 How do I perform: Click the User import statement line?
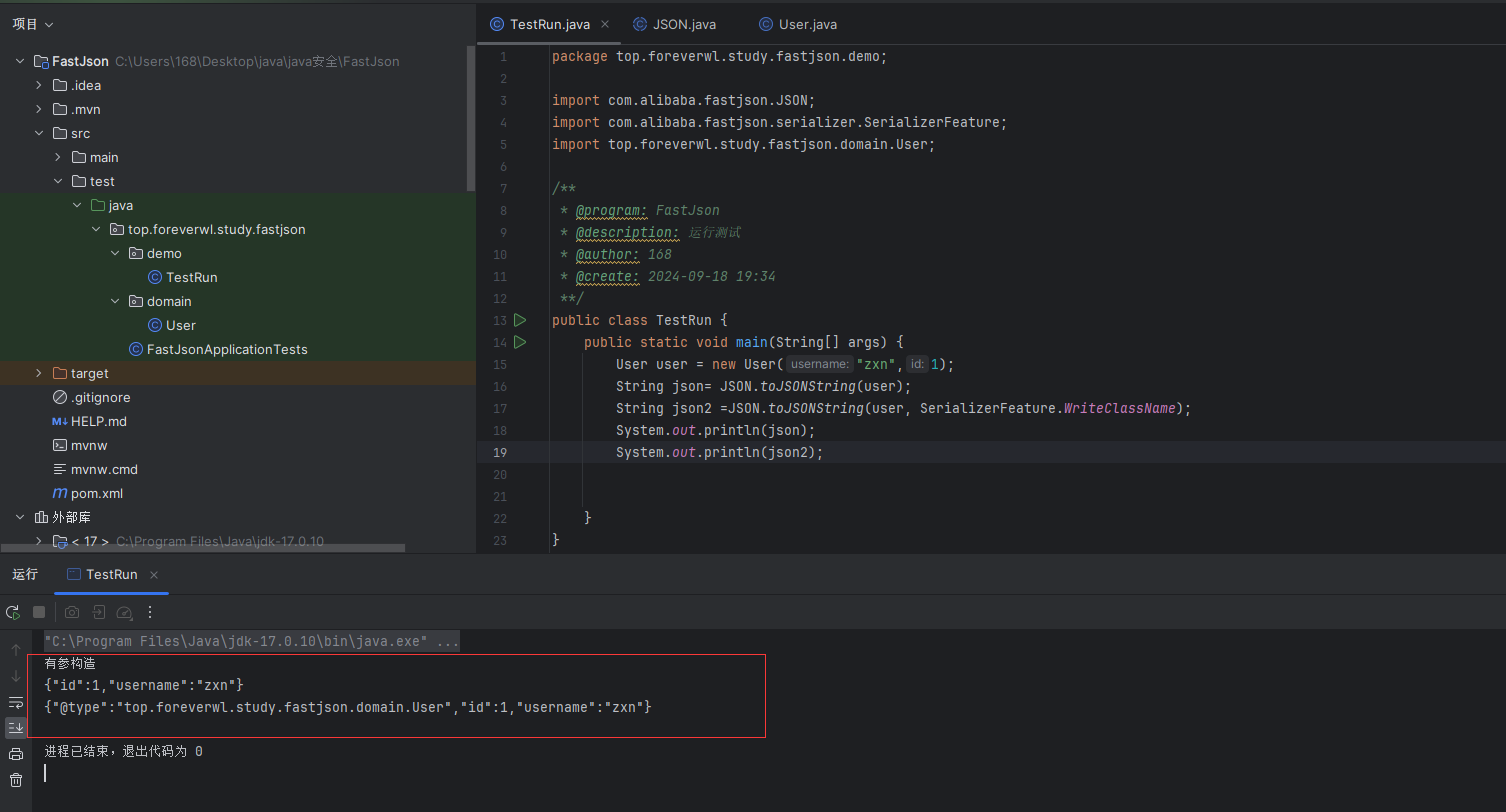coord(744,144)
